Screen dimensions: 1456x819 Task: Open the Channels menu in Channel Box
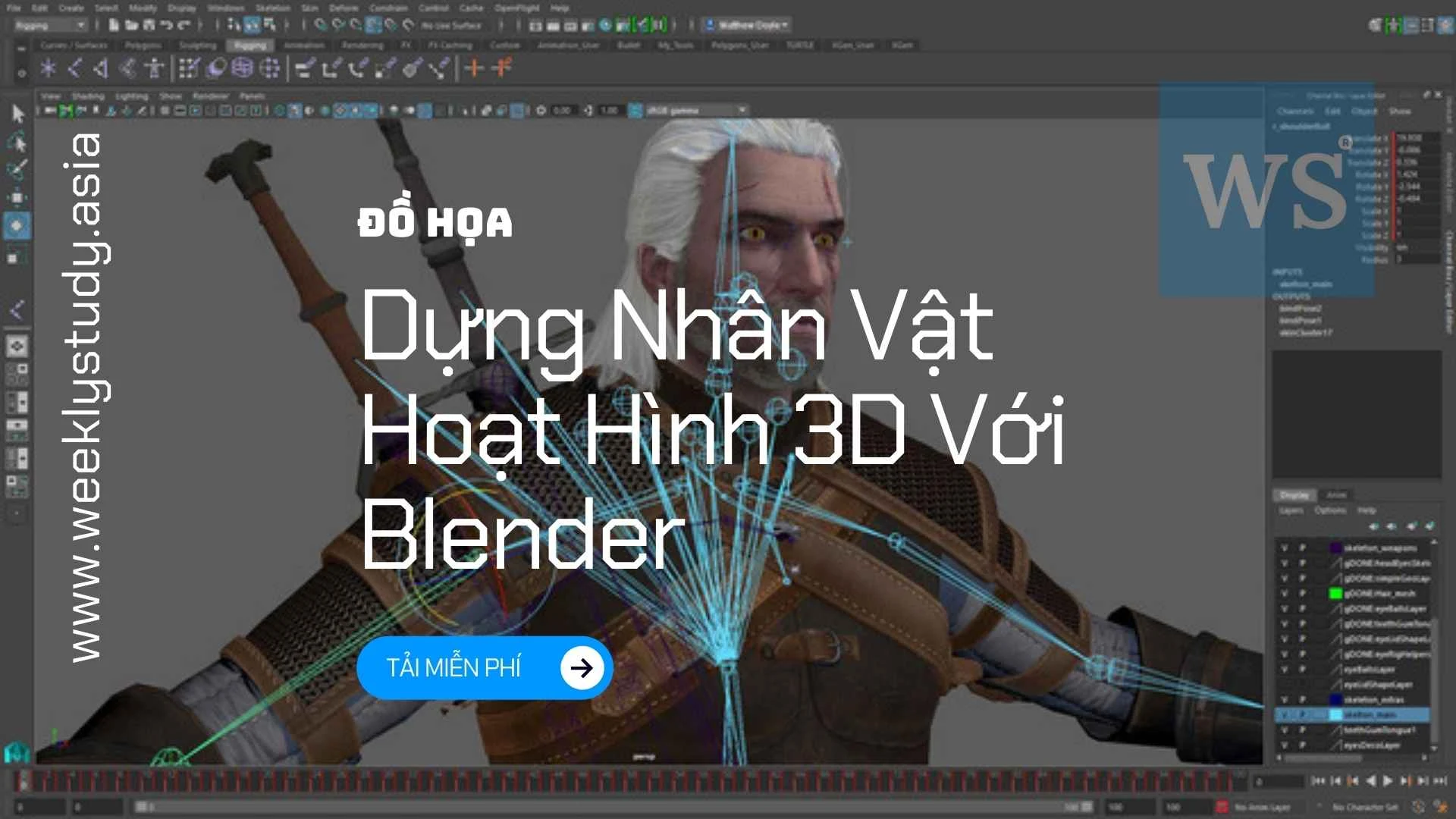point(1294,111)
